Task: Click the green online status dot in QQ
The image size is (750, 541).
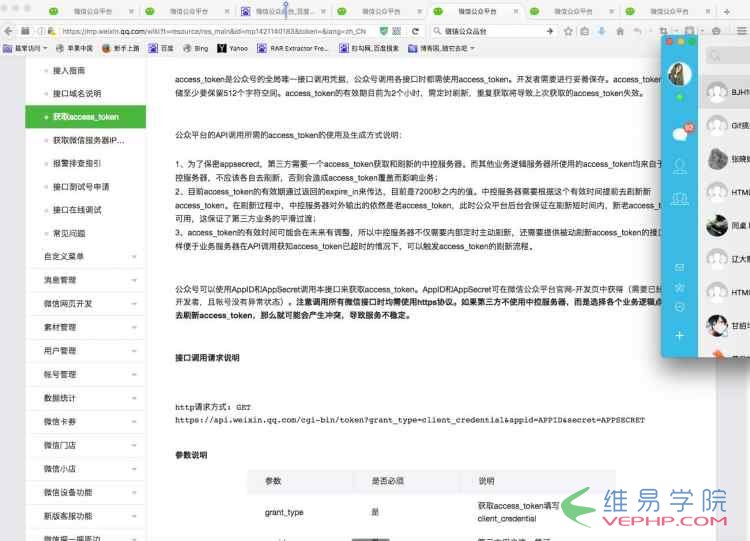Action: 679,97
